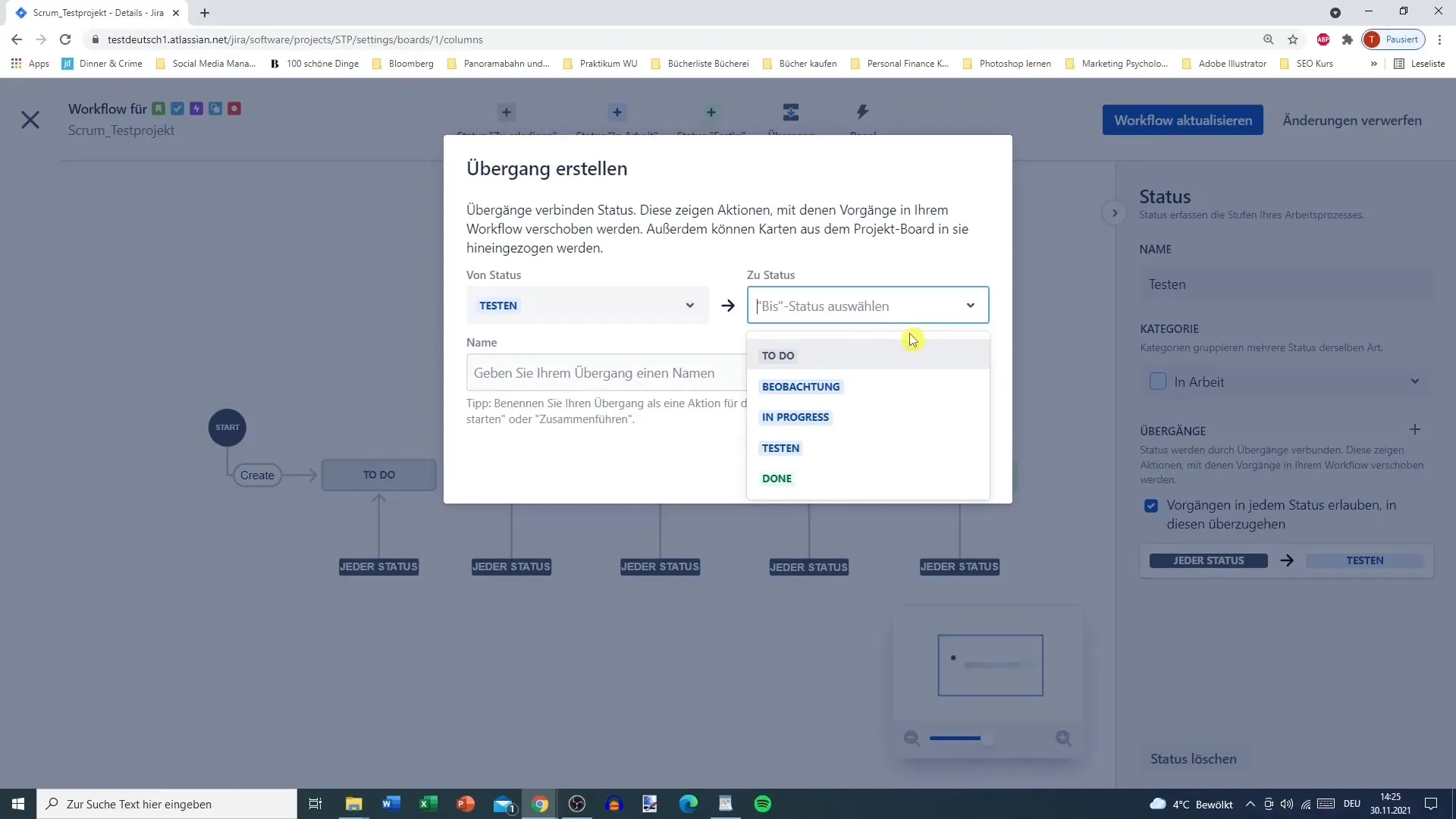Click Workflow aktualisieren button
The image size is (1456, 819).
pos(1183,120)
